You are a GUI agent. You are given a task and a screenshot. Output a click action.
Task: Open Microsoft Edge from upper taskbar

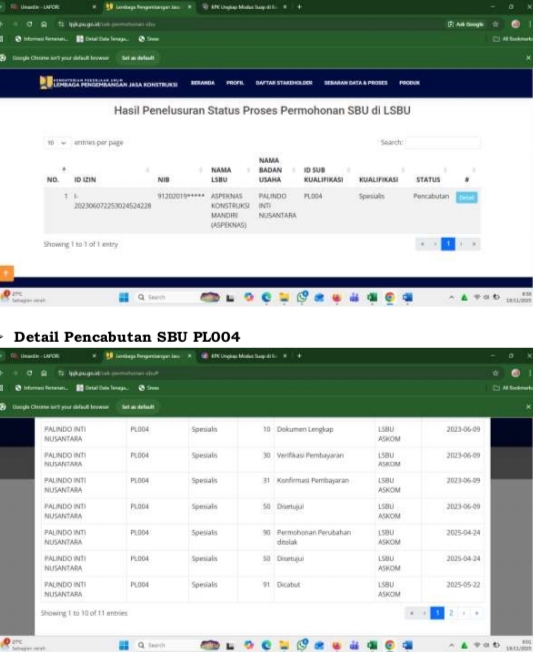[266, 297]
